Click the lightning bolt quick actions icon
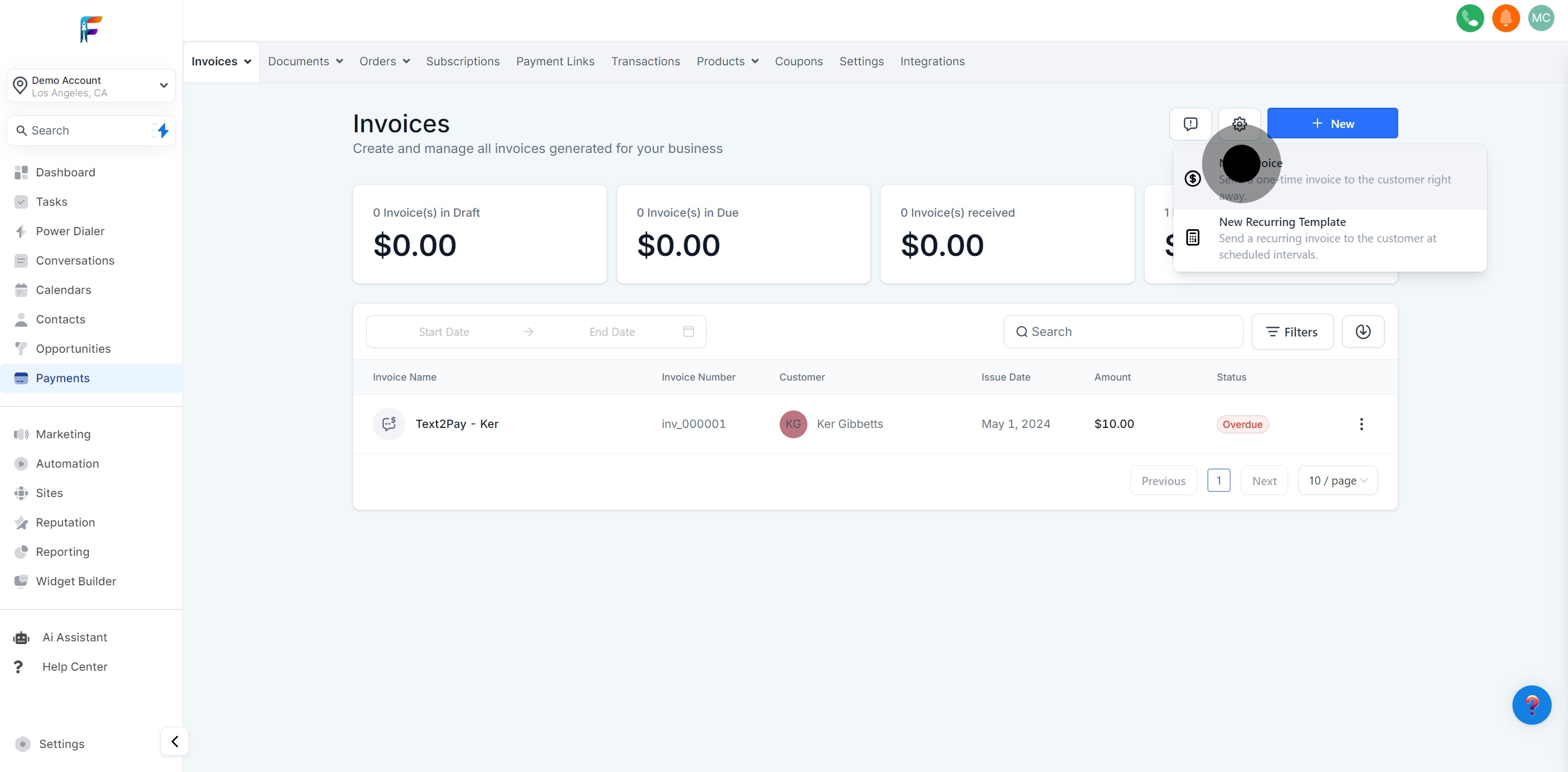The image size is (1568, 772). coord(163,131)
